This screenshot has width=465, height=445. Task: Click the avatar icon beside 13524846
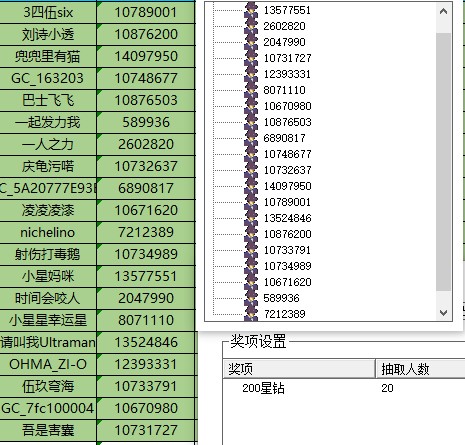pos(251,218)
